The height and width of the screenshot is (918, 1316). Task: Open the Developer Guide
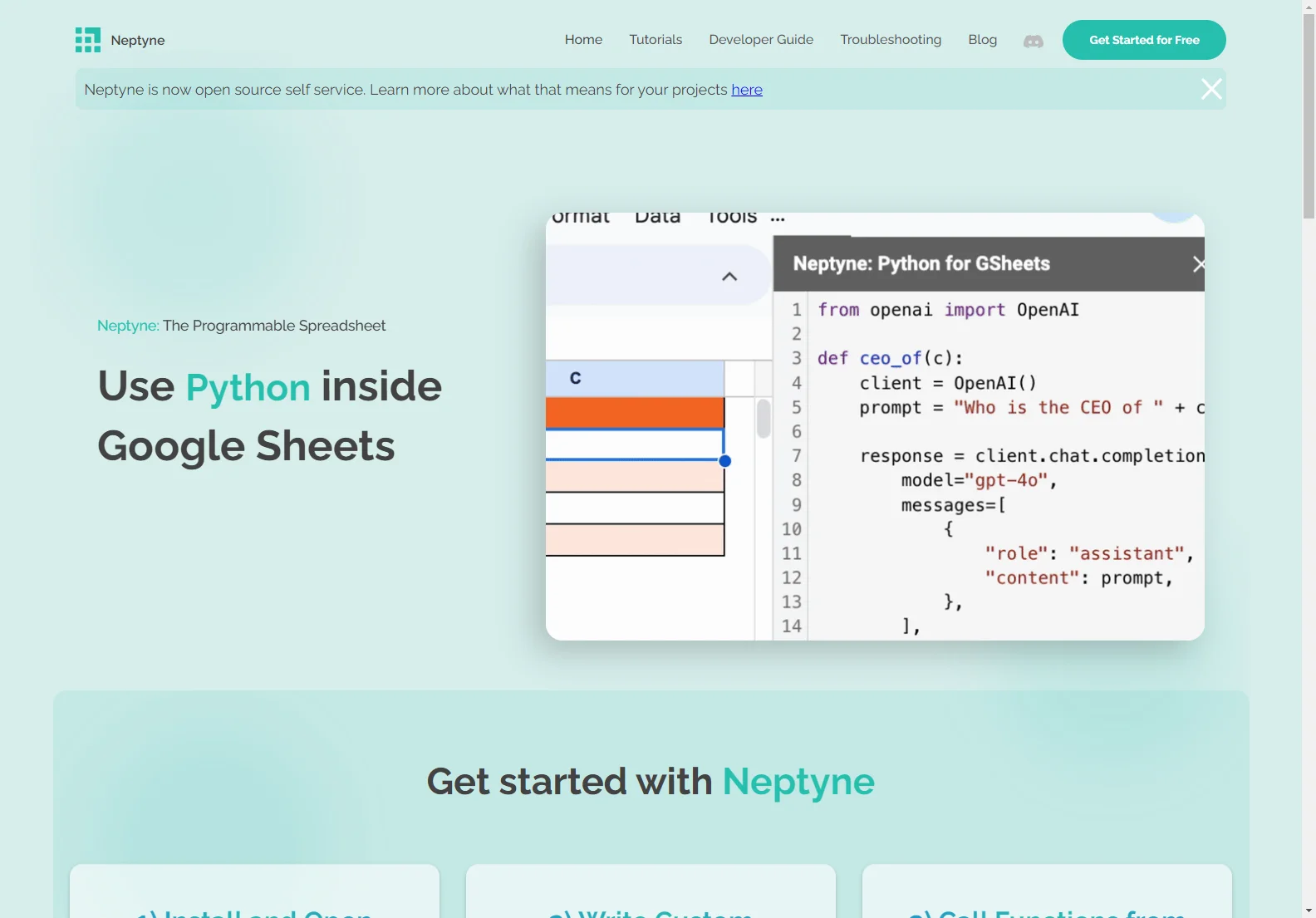761,40
